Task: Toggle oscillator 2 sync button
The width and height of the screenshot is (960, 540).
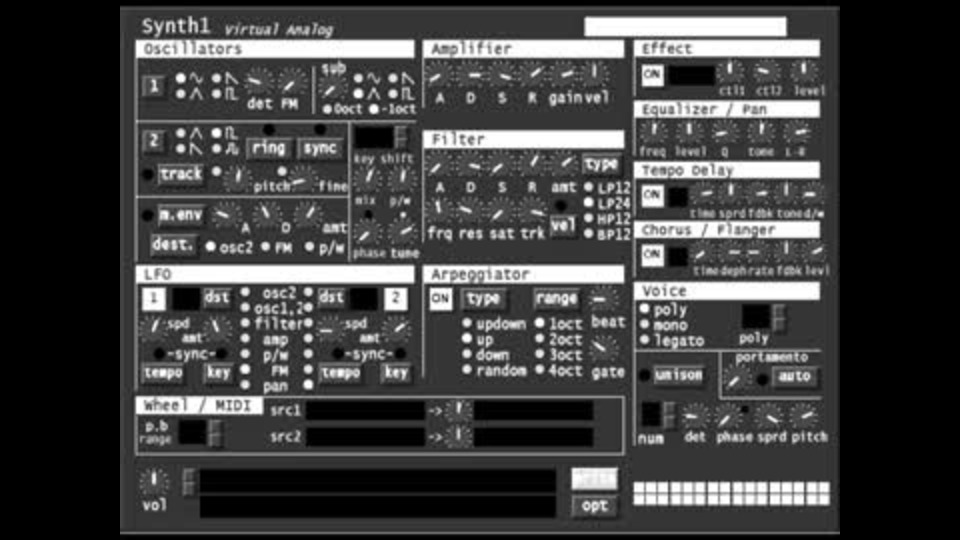Action: coord(320,148)
